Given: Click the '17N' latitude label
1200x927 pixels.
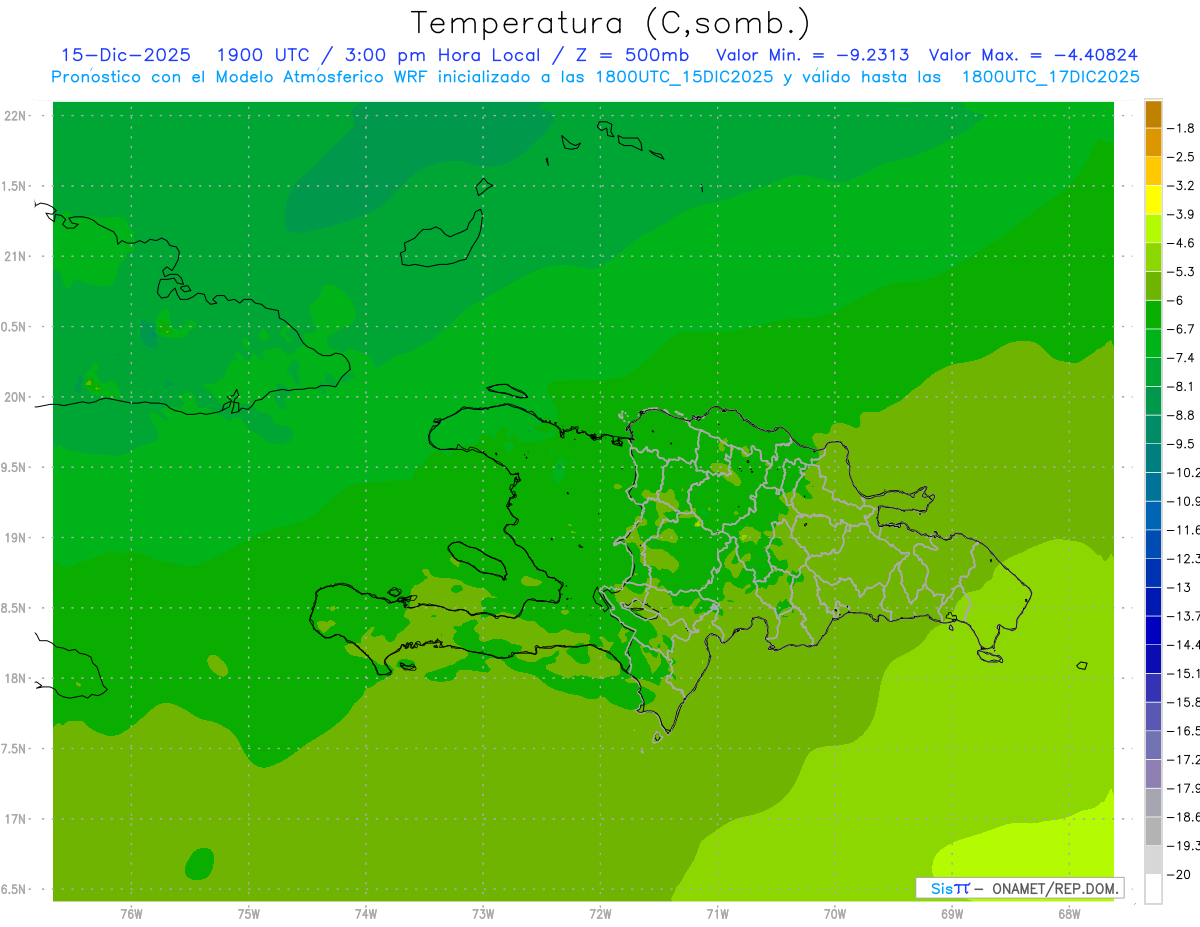Looking at the screenshot, I should click(16, 819).
